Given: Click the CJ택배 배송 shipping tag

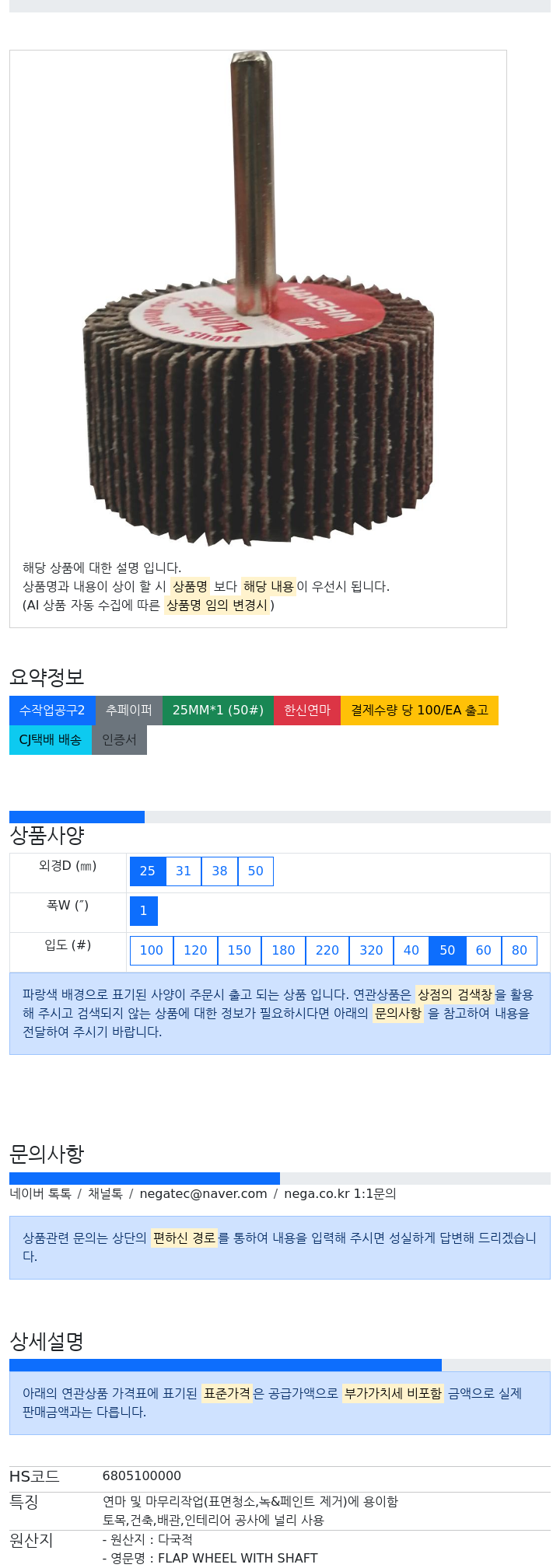Looking at the screenshot, I should (x=51, y=739).
